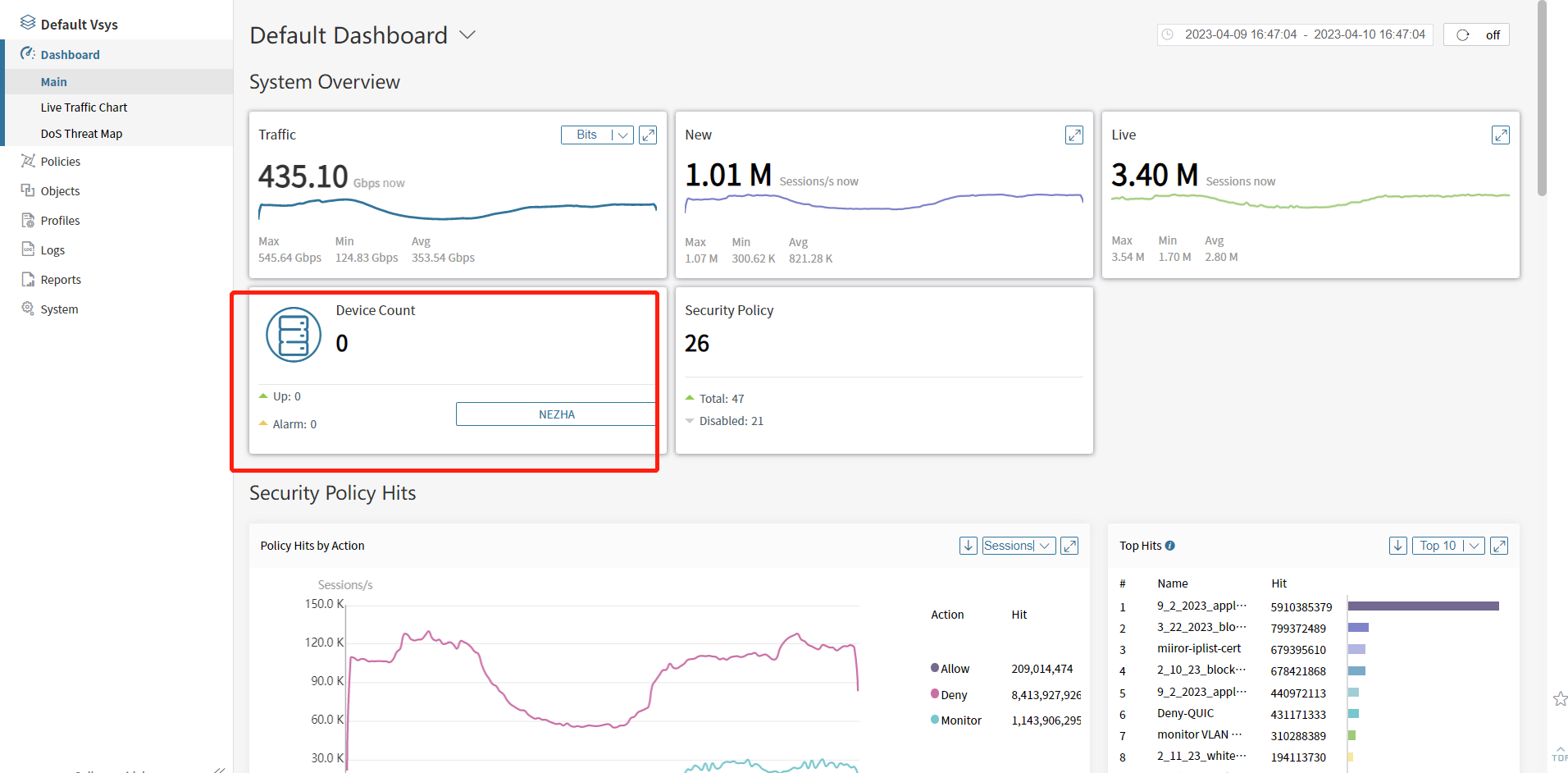Click the Device Count server icon

293,335
